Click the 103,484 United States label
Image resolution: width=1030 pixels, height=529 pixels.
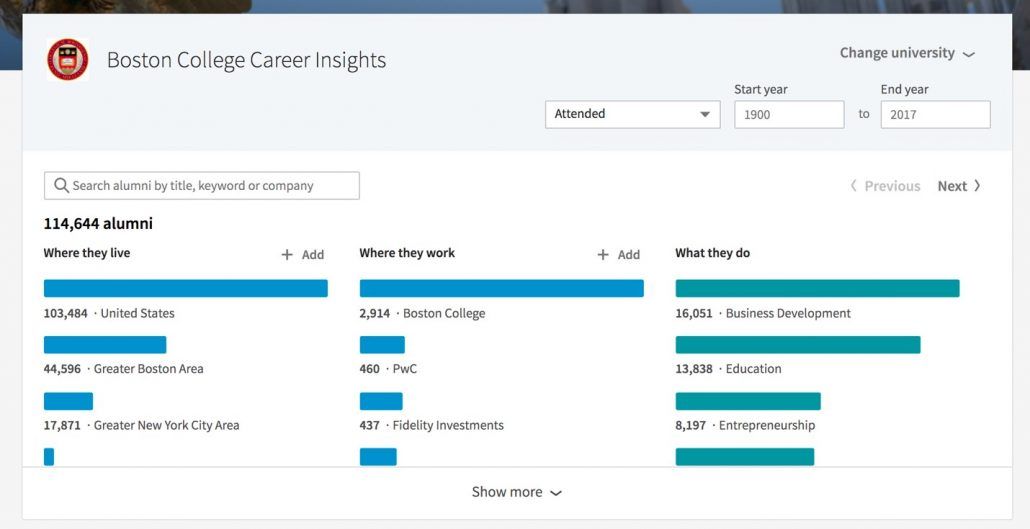109,313
